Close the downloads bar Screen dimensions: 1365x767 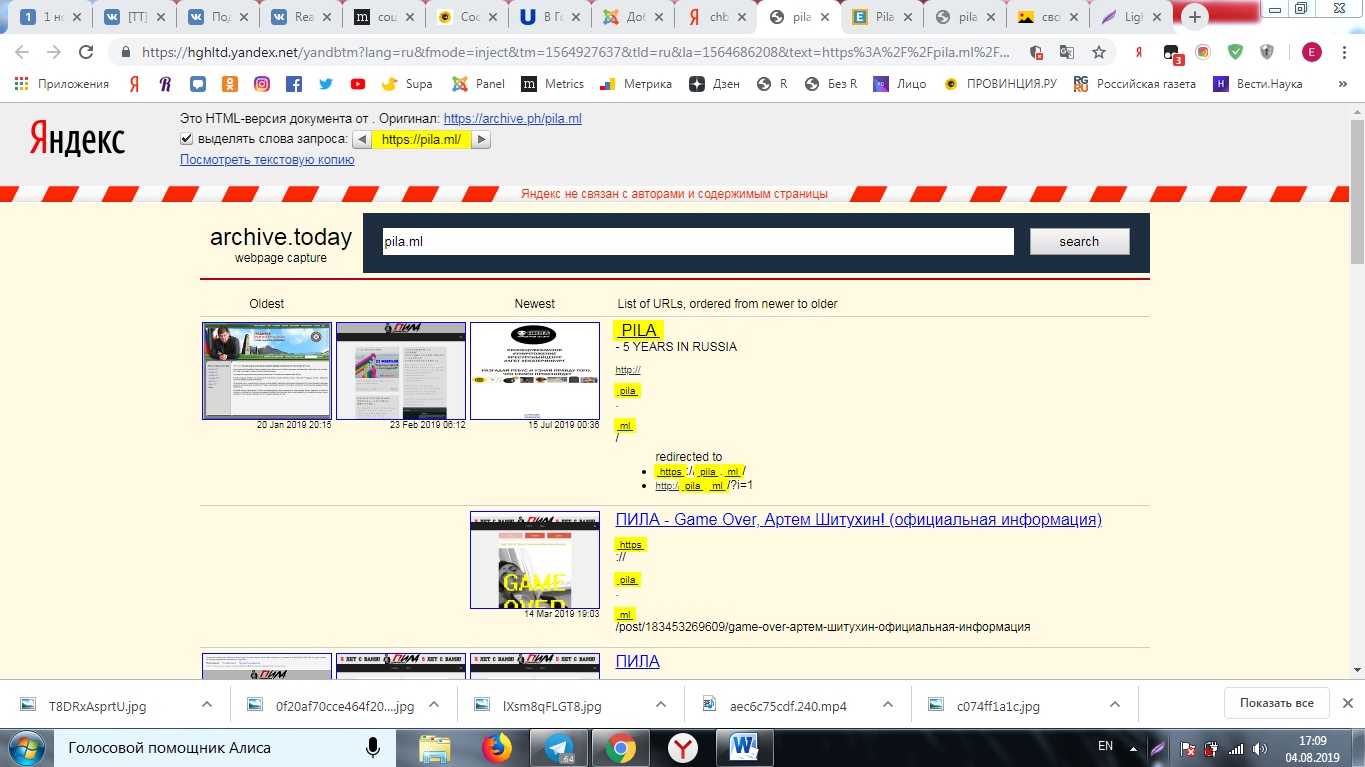1348,703
